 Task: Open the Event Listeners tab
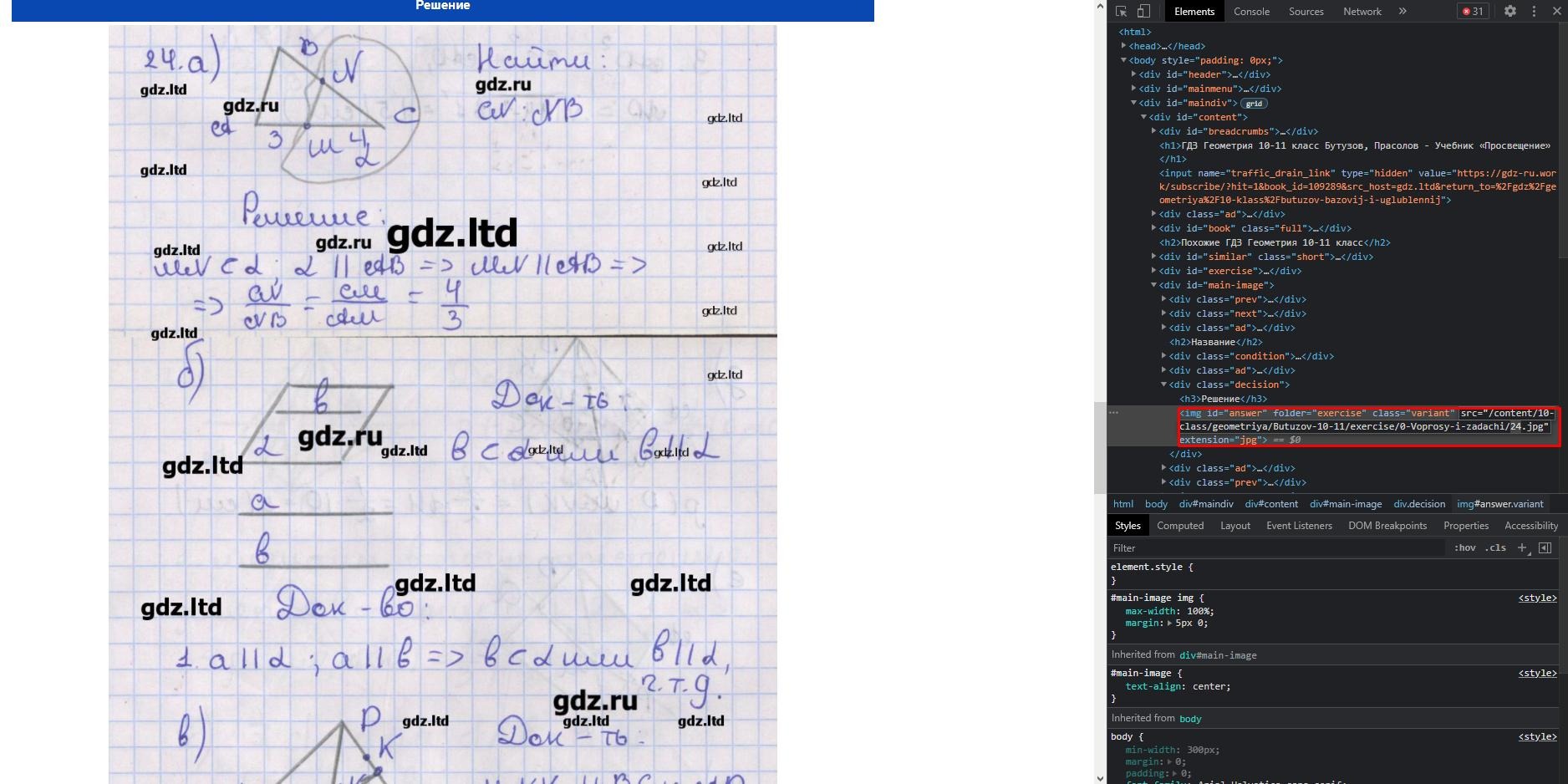[x=1299, y=526]
